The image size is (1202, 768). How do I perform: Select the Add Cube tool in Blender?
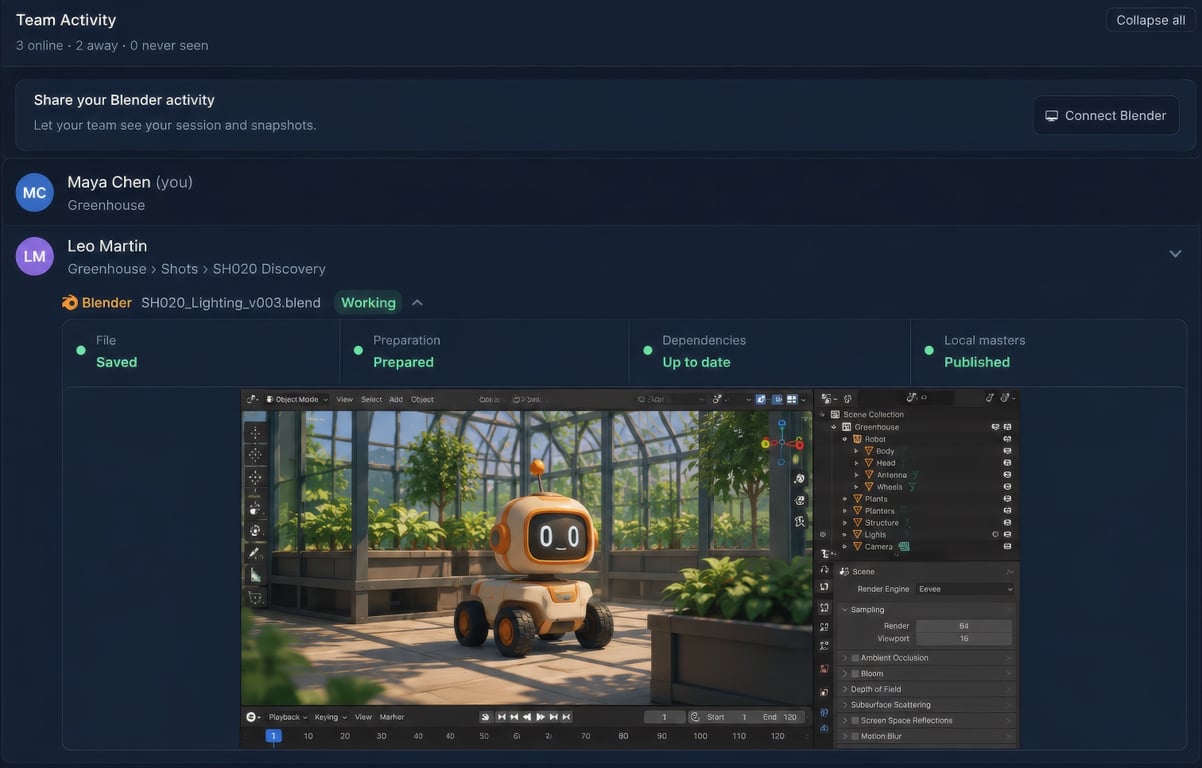255,598
